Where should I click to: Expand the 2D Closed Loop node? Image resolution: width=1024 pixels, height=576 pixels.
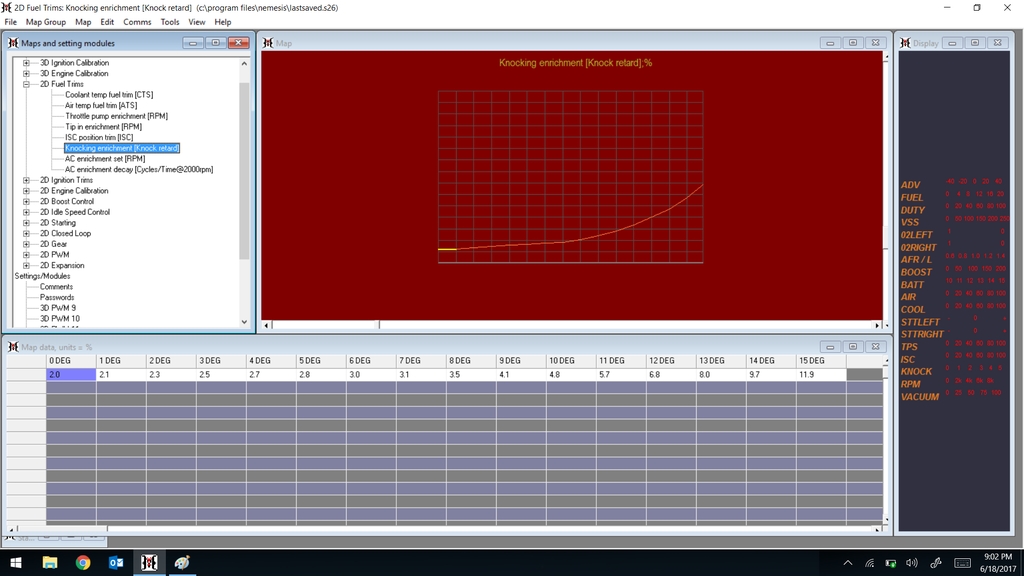coord(26,234)
